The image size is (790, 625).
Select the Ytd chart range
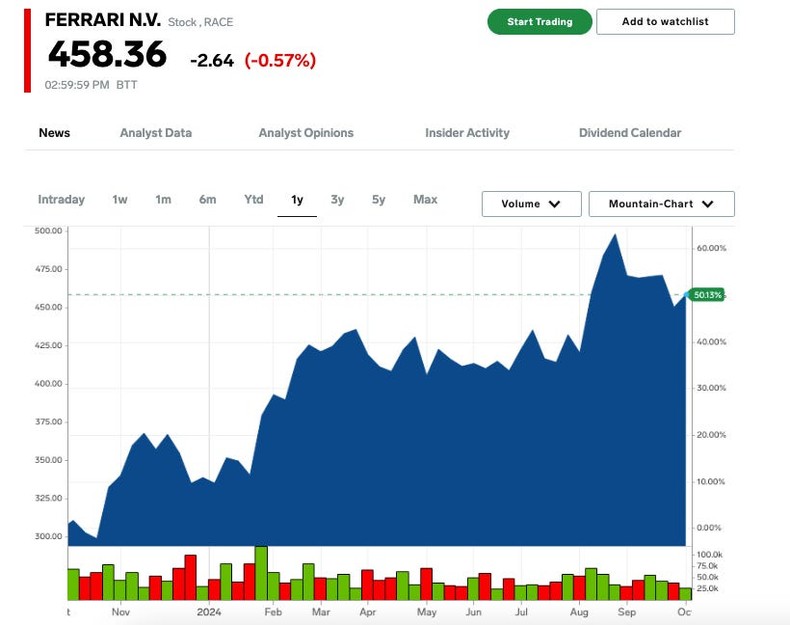coord(254,200)
